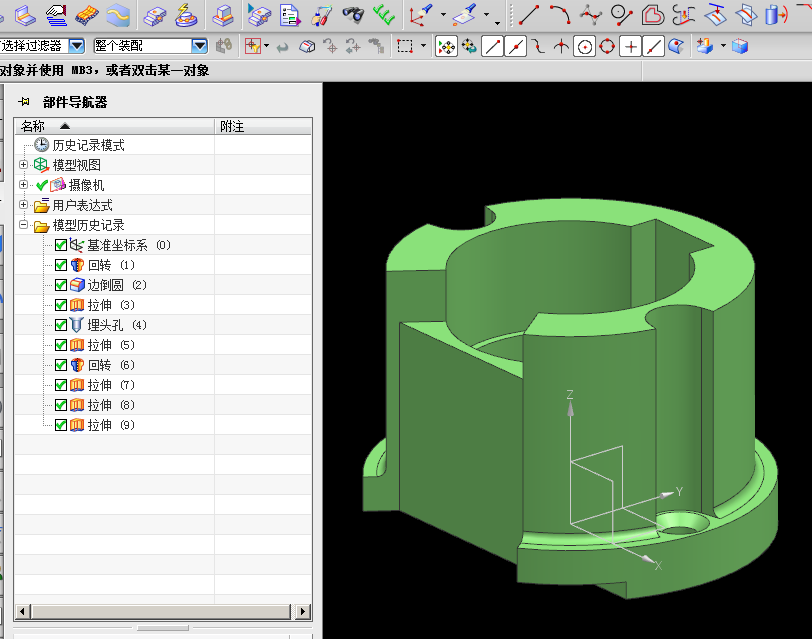Click the pin icon on Part Navigator
Viewport: 812px width, 639px height.
point(22,102)
